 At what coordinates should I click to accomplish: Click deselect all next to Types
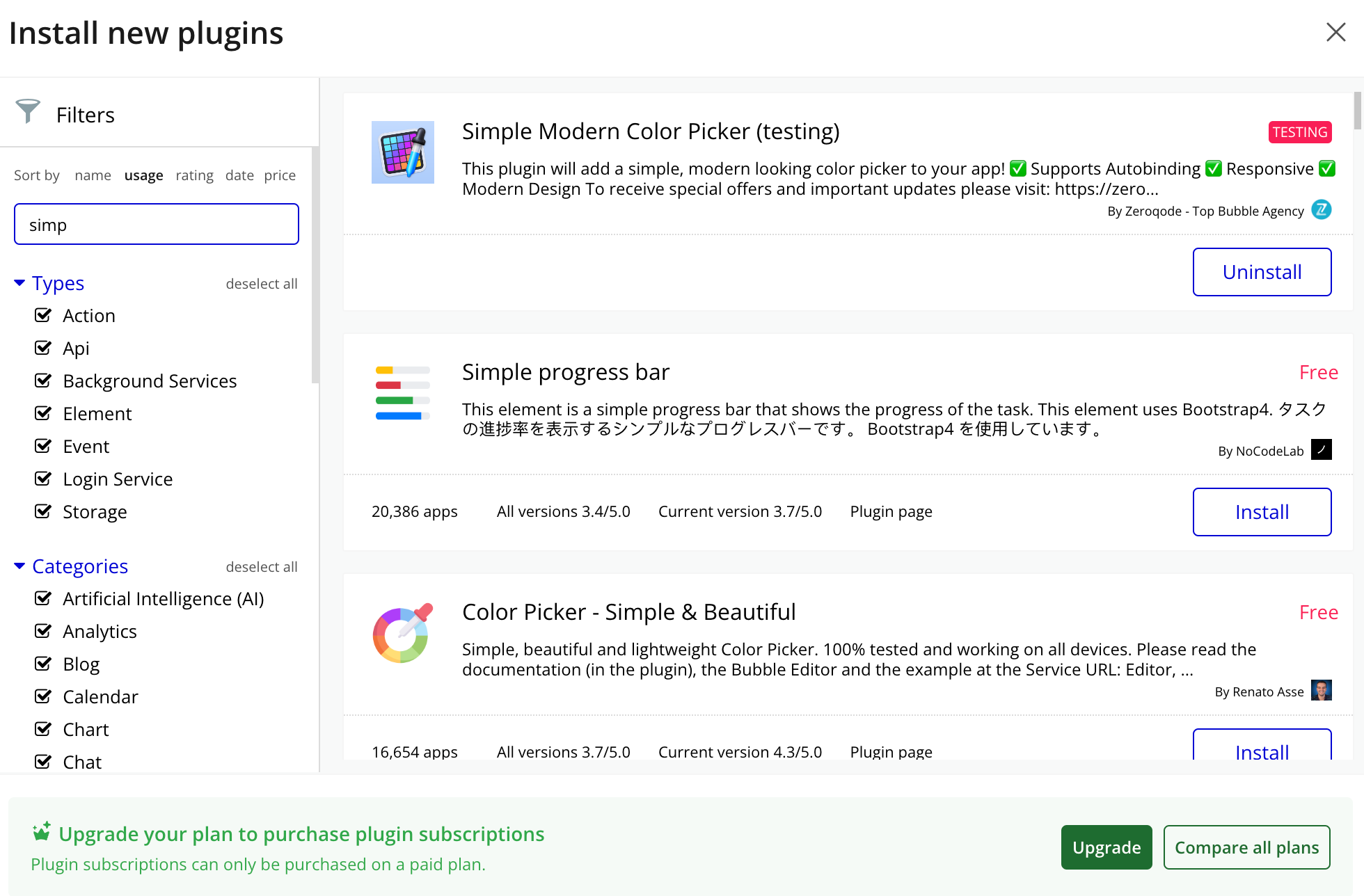pos(261,284)
